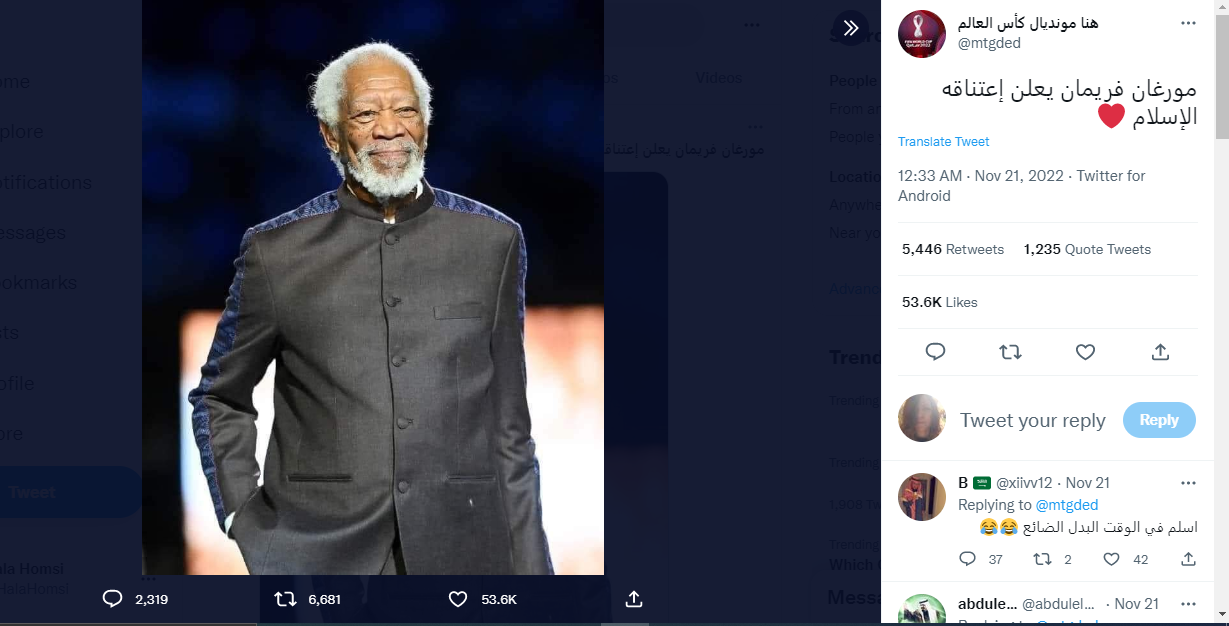1229x626 pixels.
Task: Click the Translate Tweet link
Action: point(943,142)
